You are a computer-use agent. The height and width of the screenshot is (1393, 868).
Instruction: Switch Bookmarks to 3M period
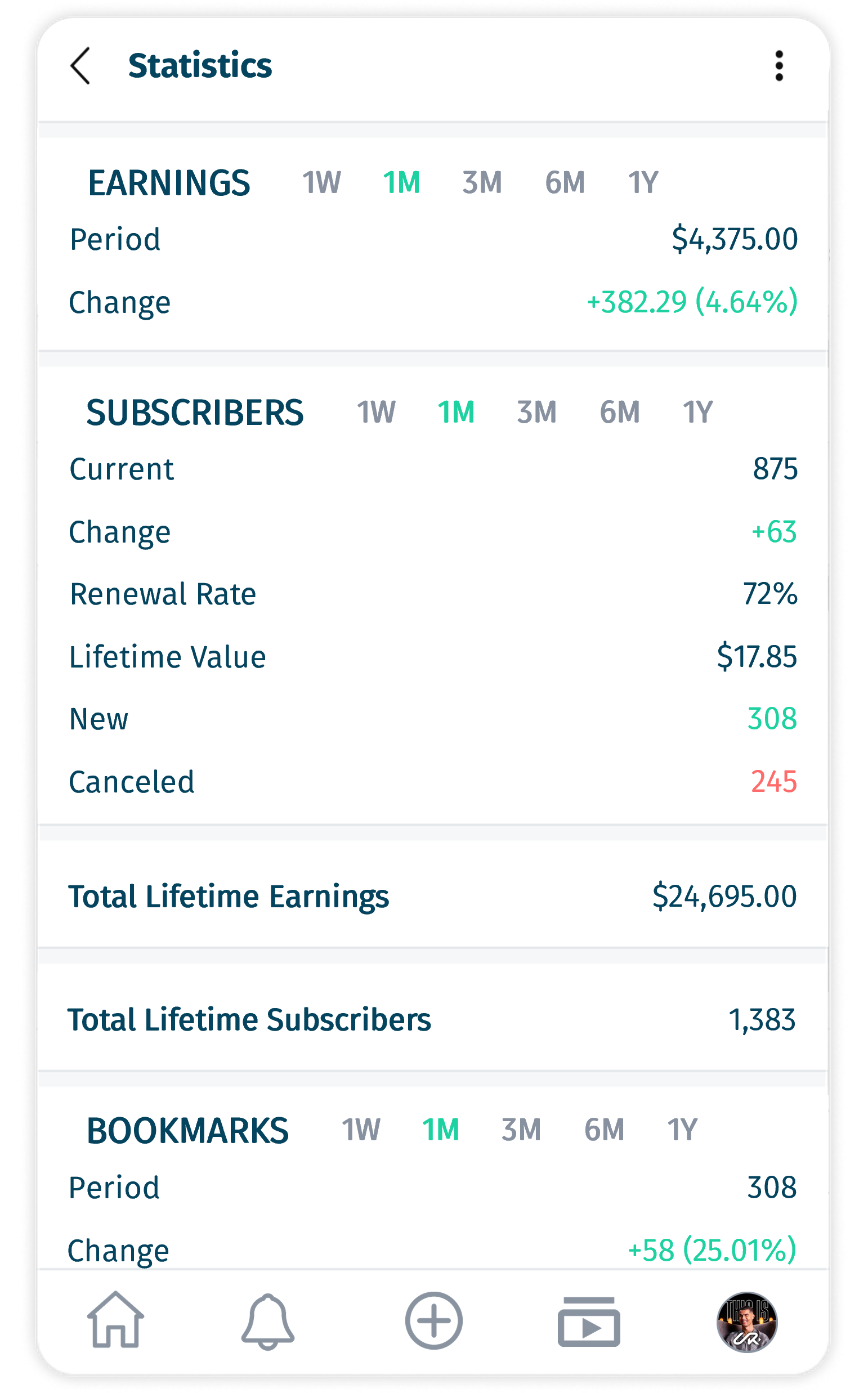click(521, 1130)
